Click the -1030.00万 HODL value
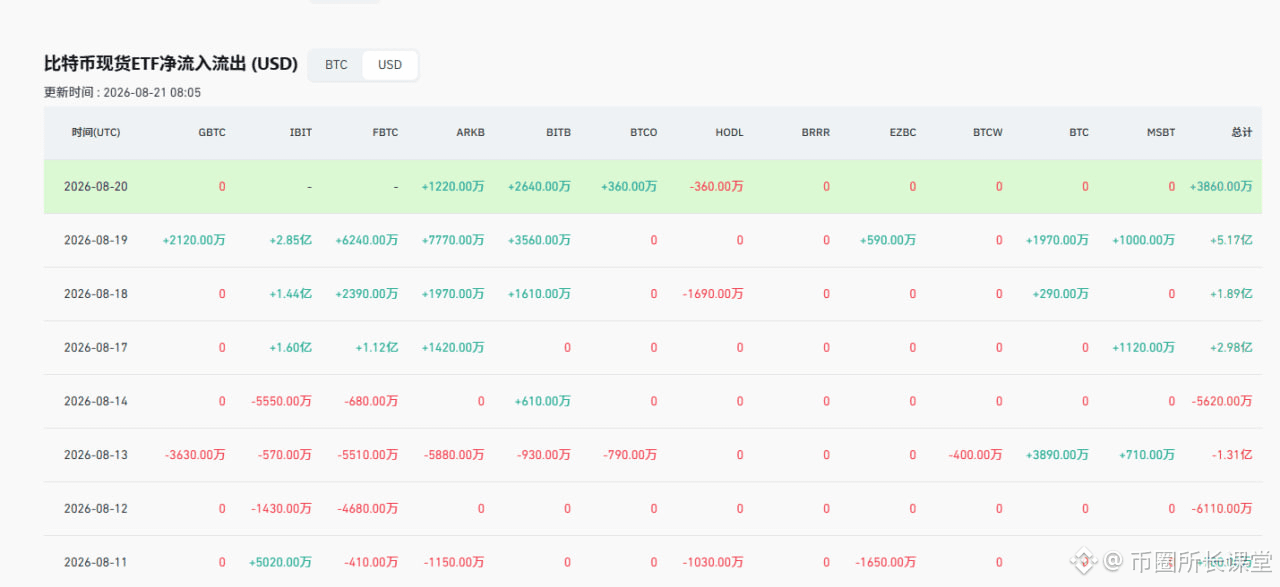The width and height of the screenshot is (1280, 587). point(714,563)
